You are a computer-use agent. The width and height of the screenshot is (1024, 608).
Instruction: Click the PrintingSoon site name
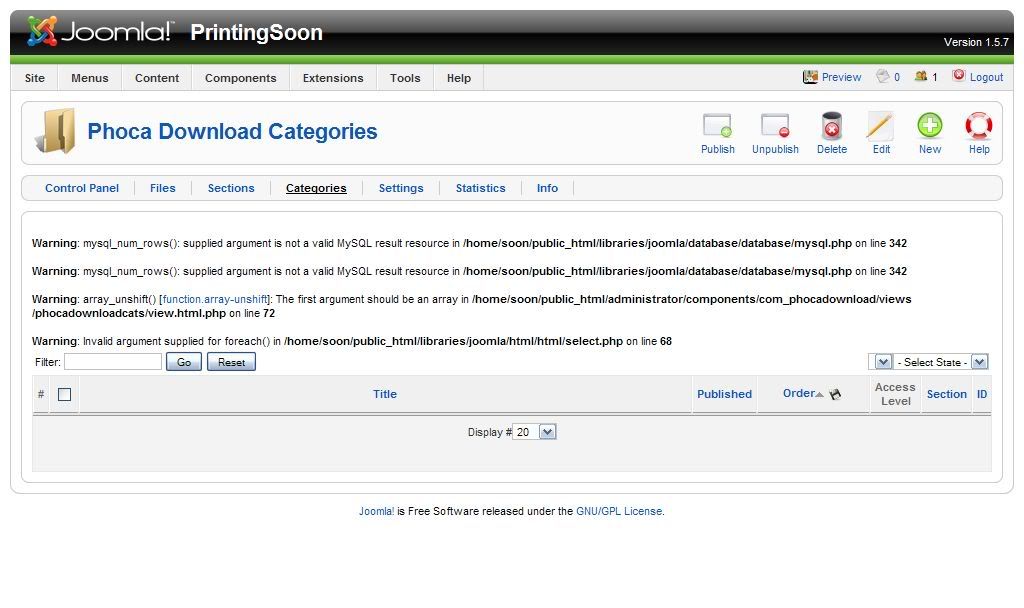[256, 33]
